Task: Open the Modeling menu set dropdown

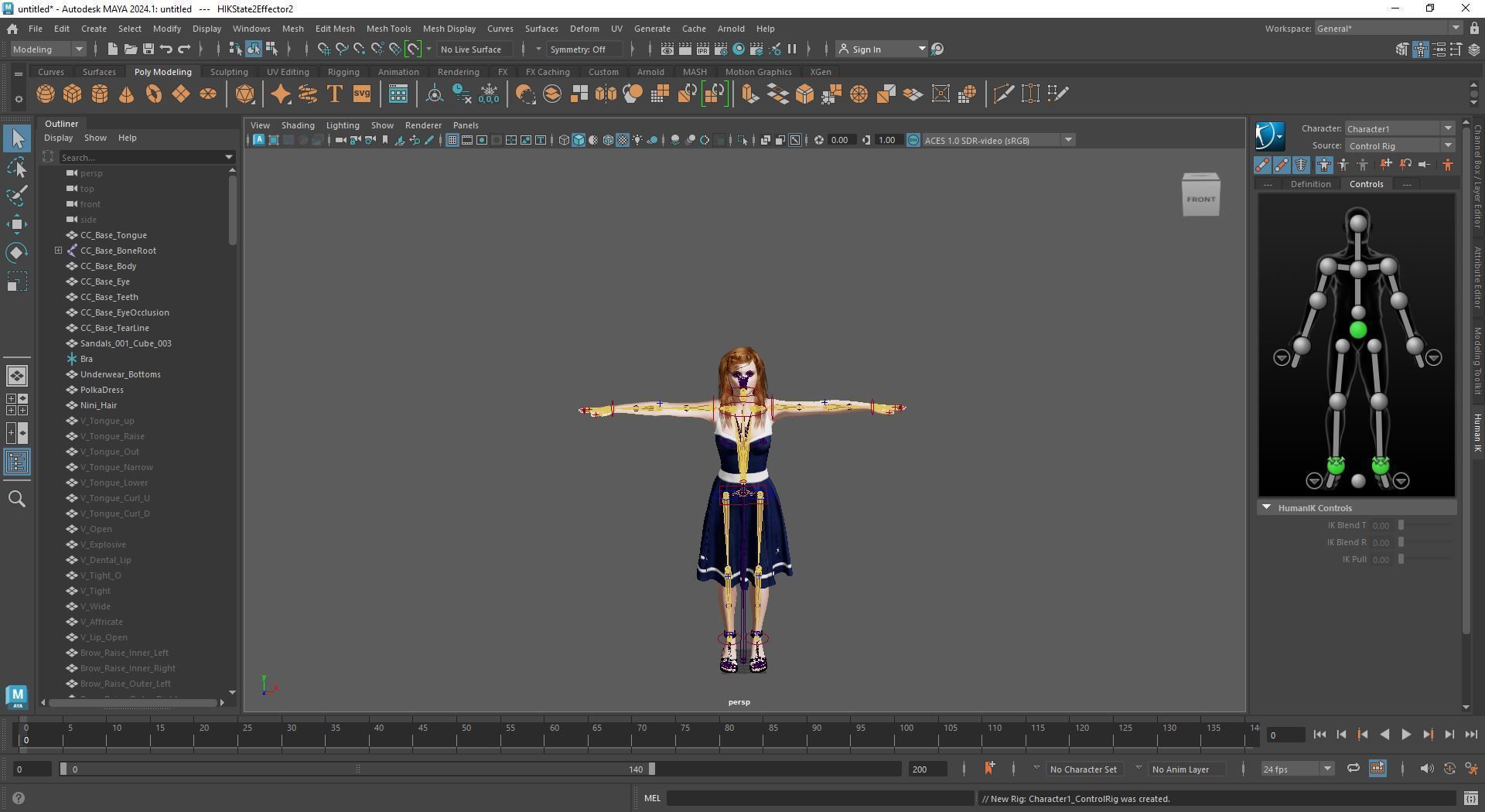Action: pyautogui.click(x=48, y=49)
